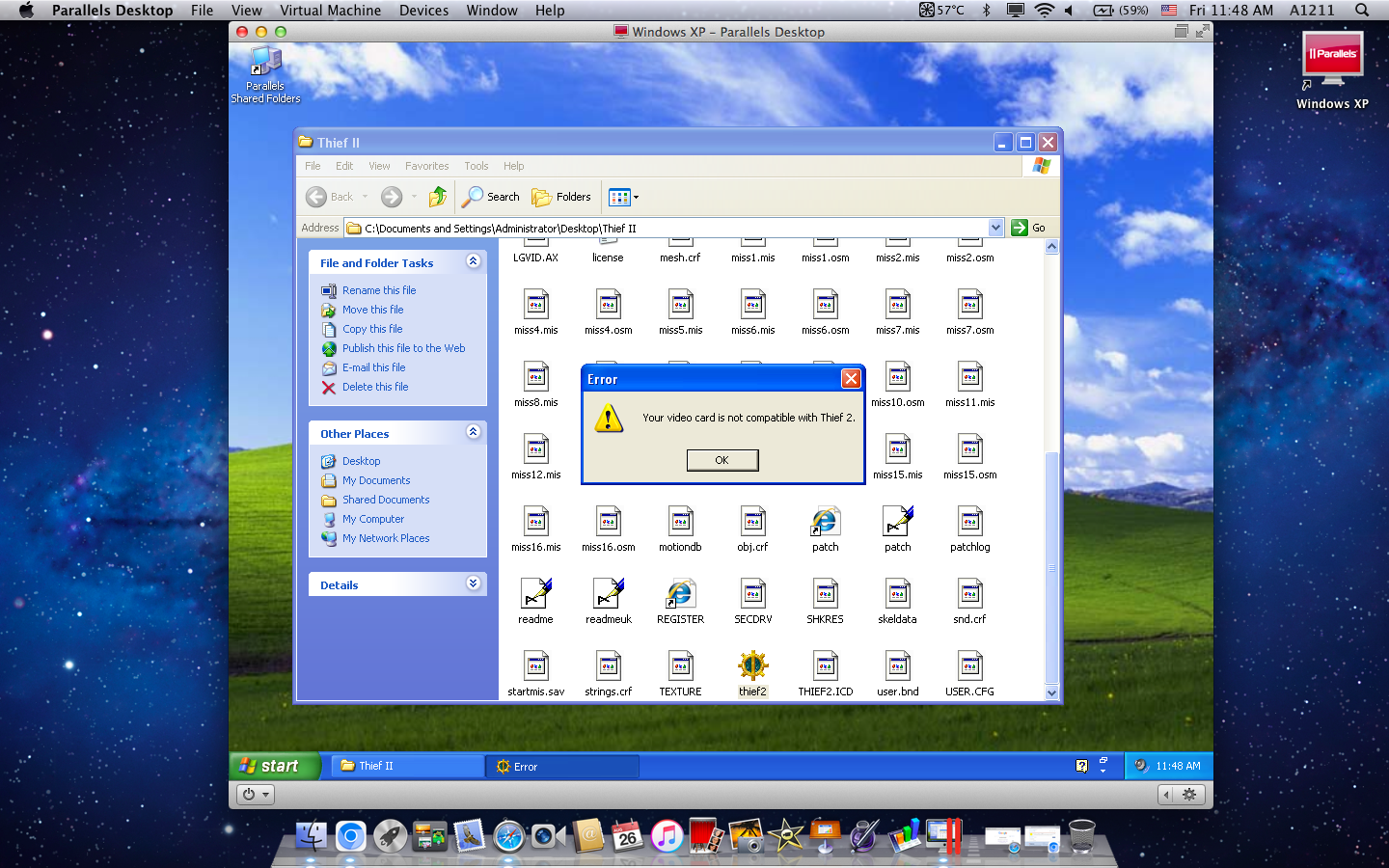
Task: Open Virtual Machine menu in Mac menu bar
Action: 330,10
